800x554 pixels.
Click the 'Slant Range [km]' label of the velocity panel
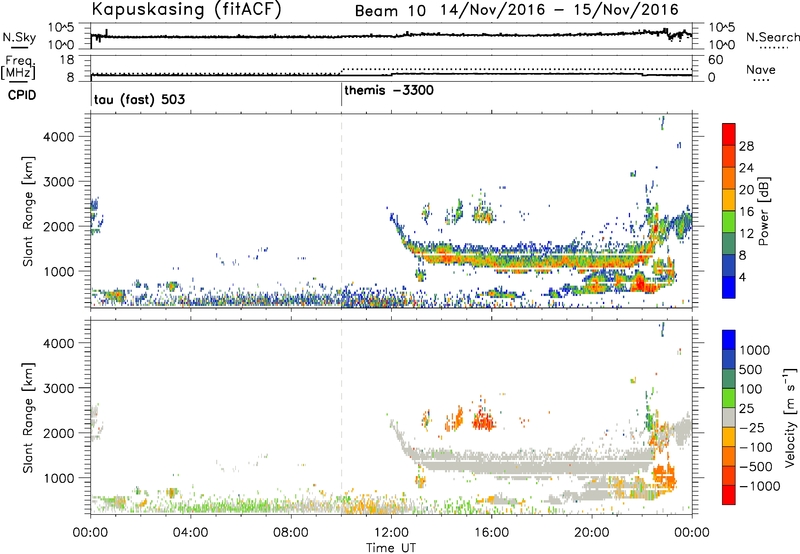coord(28,418)
